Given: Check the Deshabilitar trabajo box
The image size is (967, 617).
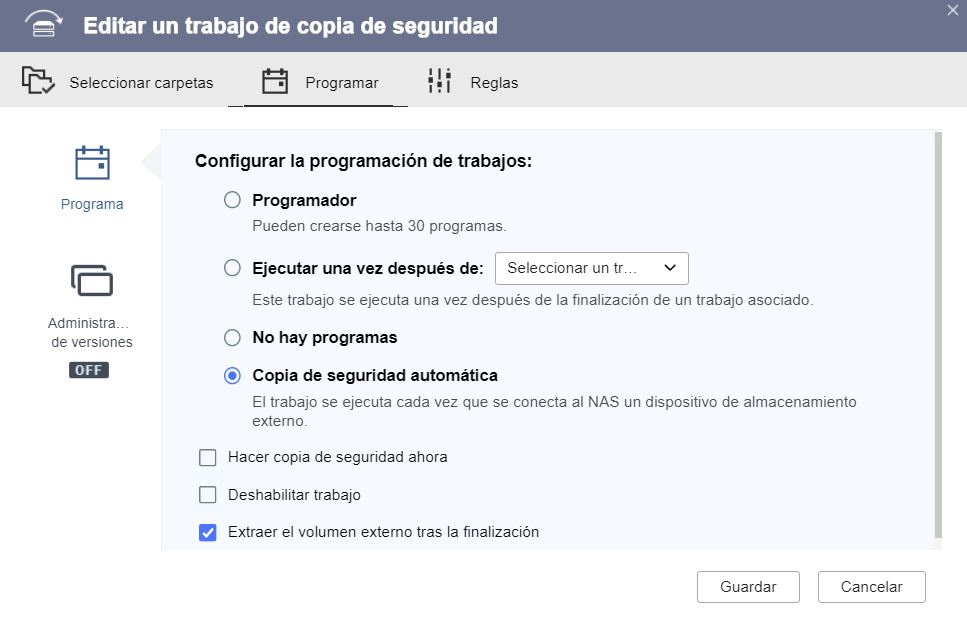Looking at the screenshot, I should (208, 495).
